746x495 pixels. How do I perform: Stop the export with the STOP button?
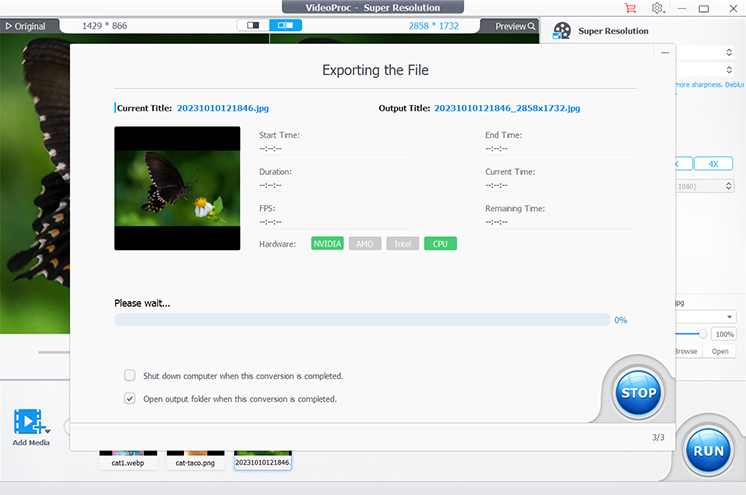638,393
